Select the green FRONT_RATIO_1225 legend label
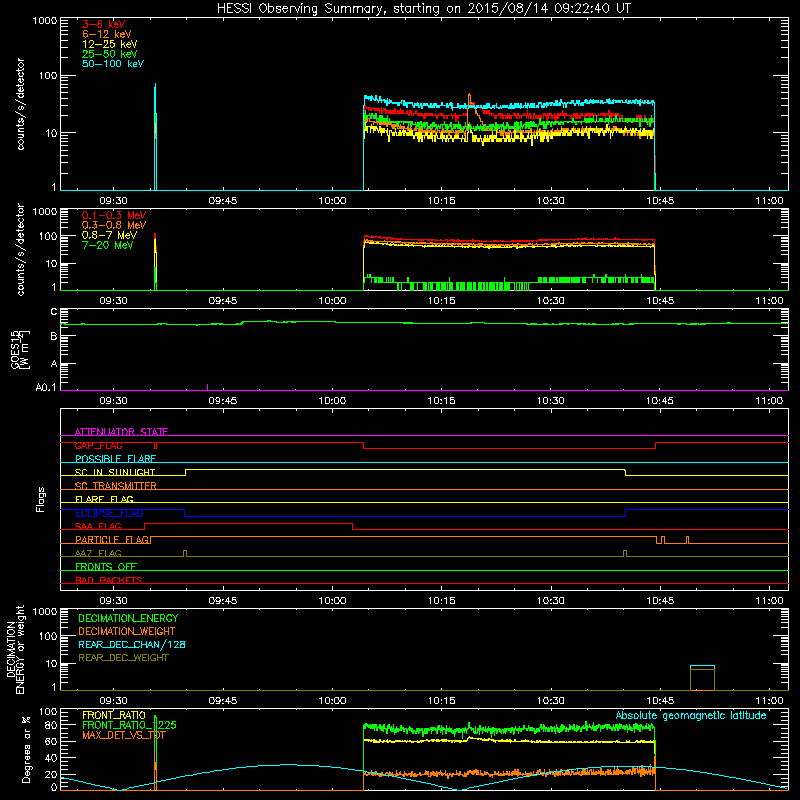The image size is (800, 800). coord(129,725)
